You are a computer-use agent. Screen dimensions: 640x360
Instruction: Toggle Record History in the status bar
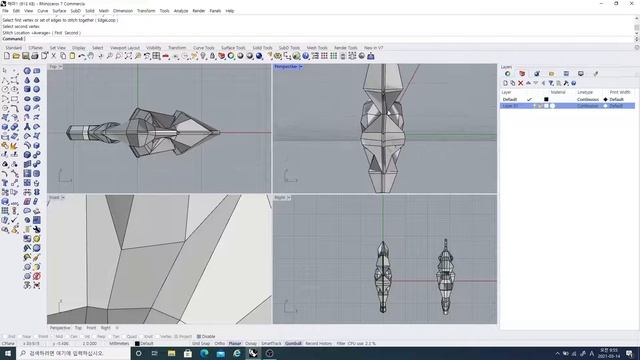coord(319,344)
